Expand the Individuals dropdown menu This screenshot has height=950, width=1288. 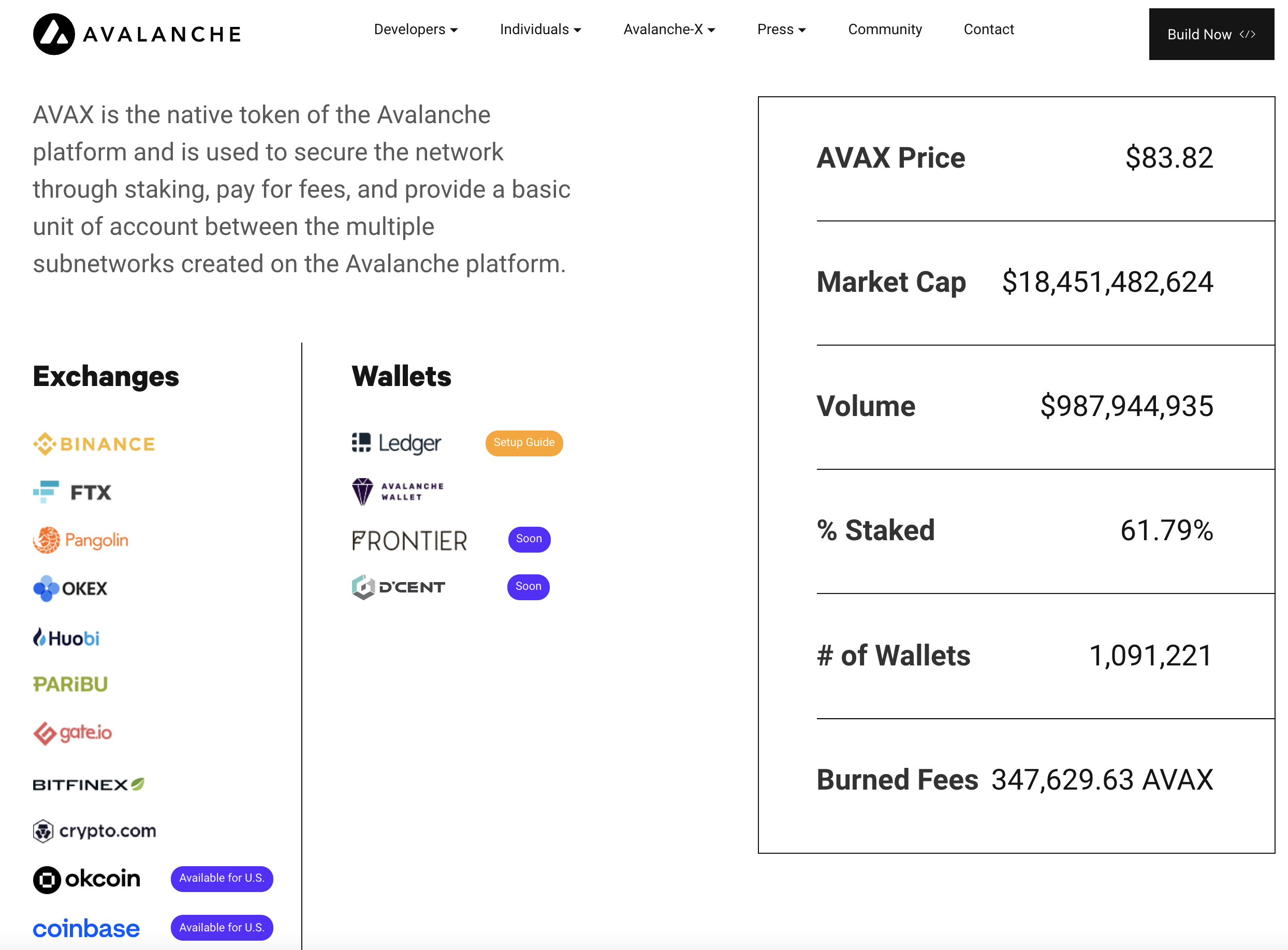(x=540, y=29)
